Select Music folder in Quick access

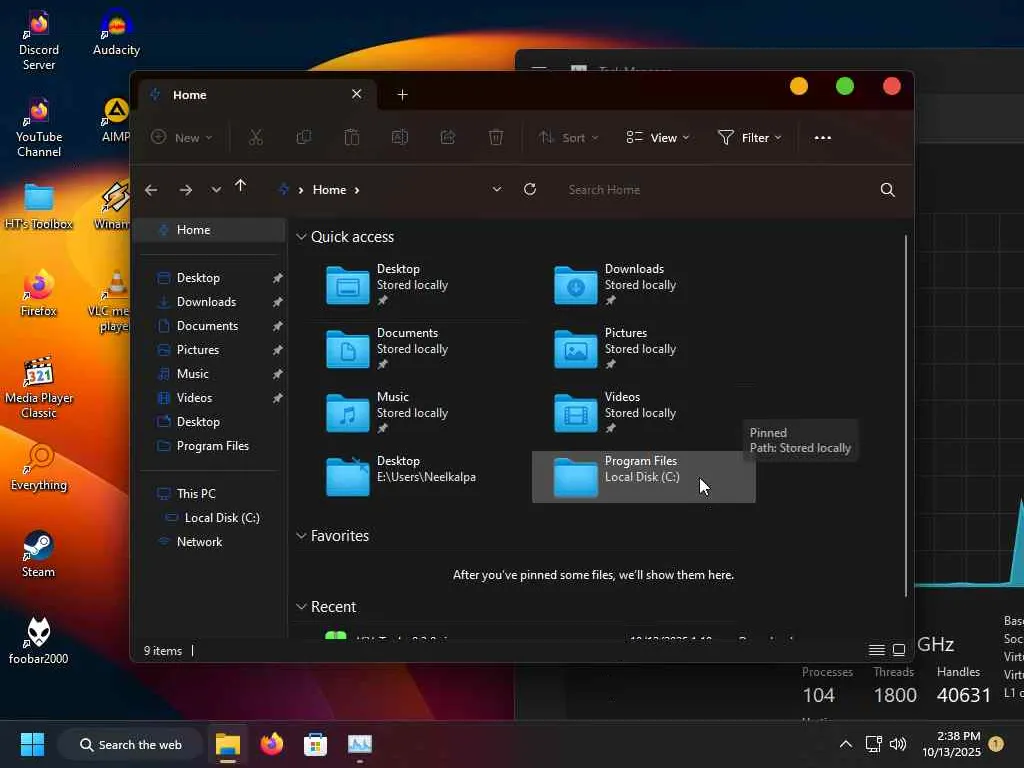415,413
